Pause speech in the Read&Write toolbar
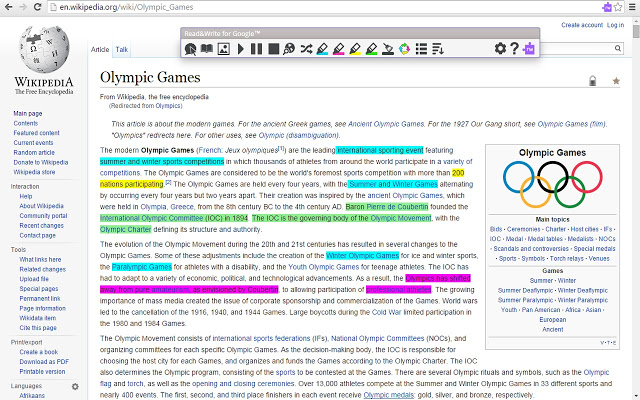Viewport: 640px width, 400px height. pos(256,49)
